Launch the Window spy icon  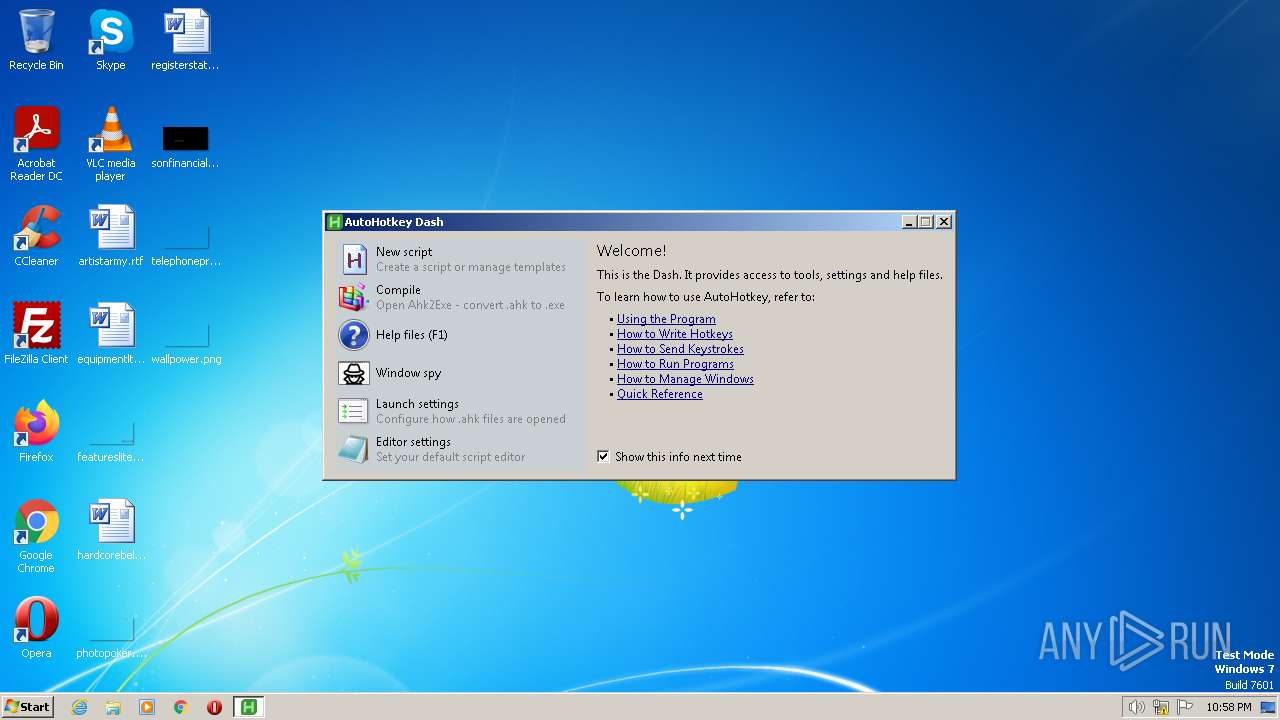pyautogui.click(x=354, y=373)
